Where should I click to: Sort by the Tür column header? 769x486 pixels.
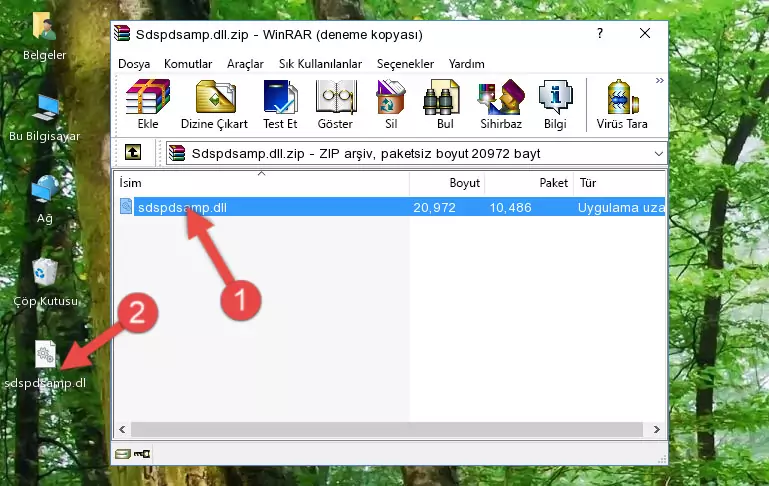click(619, 183)
